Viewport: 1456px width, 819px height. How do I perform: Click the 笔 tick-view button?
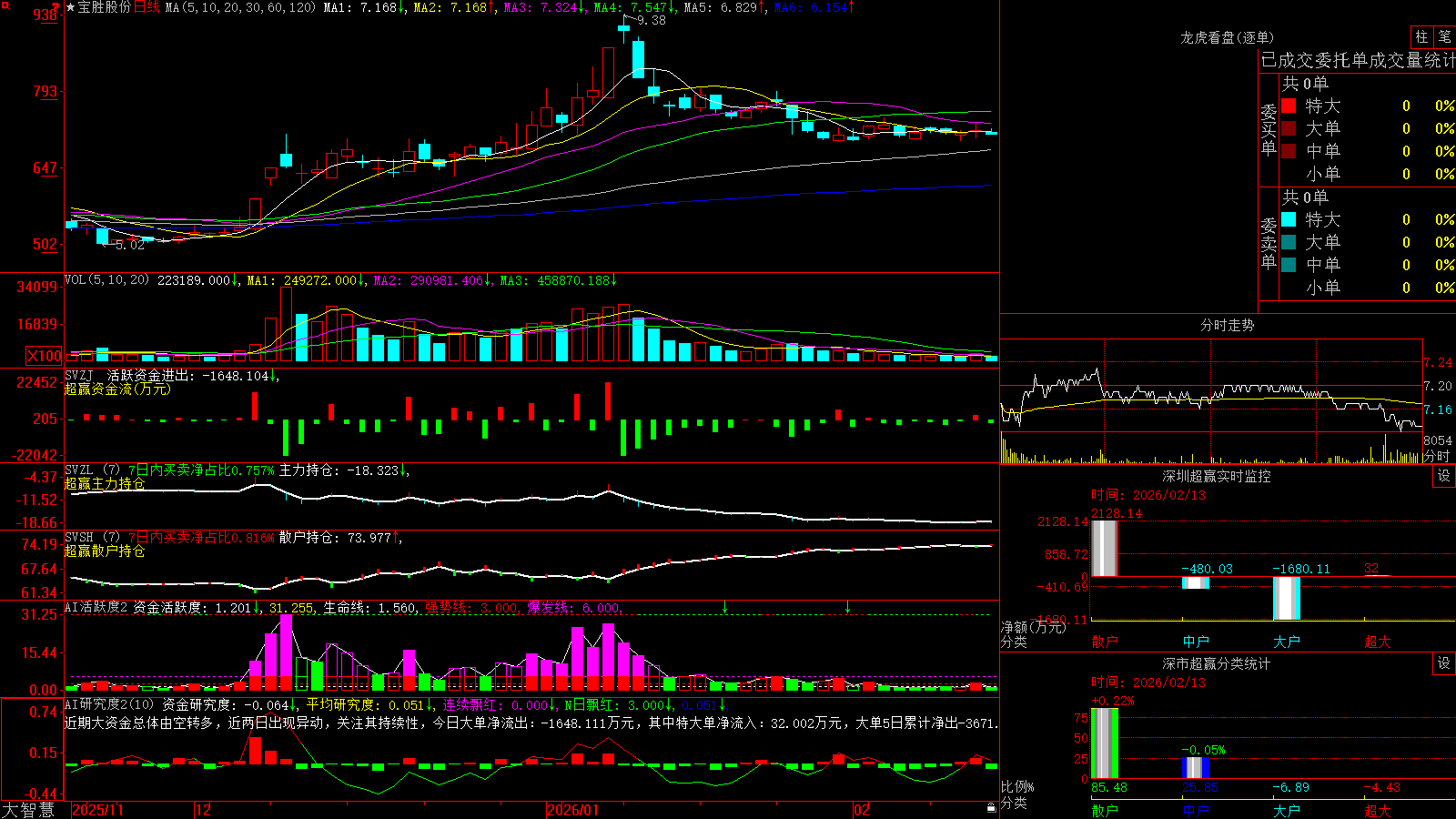click(1445, 37)
